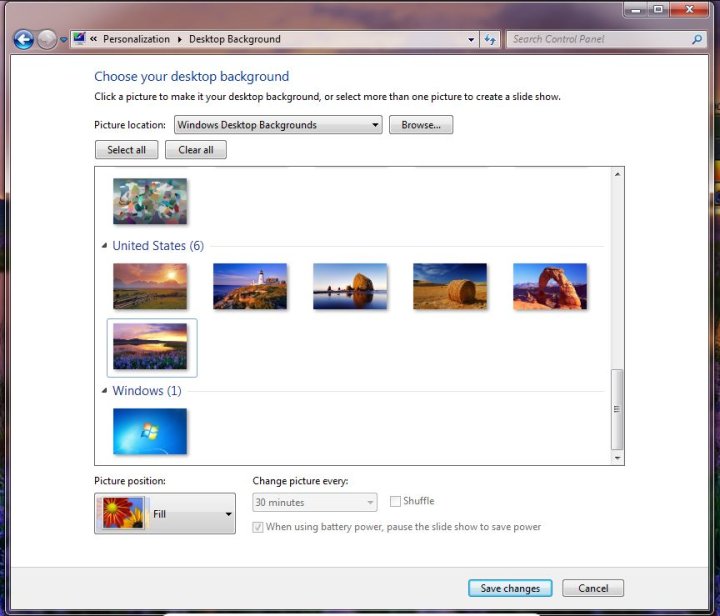
Task: Click the 'Picture position:' label
Action: [130, 481]
